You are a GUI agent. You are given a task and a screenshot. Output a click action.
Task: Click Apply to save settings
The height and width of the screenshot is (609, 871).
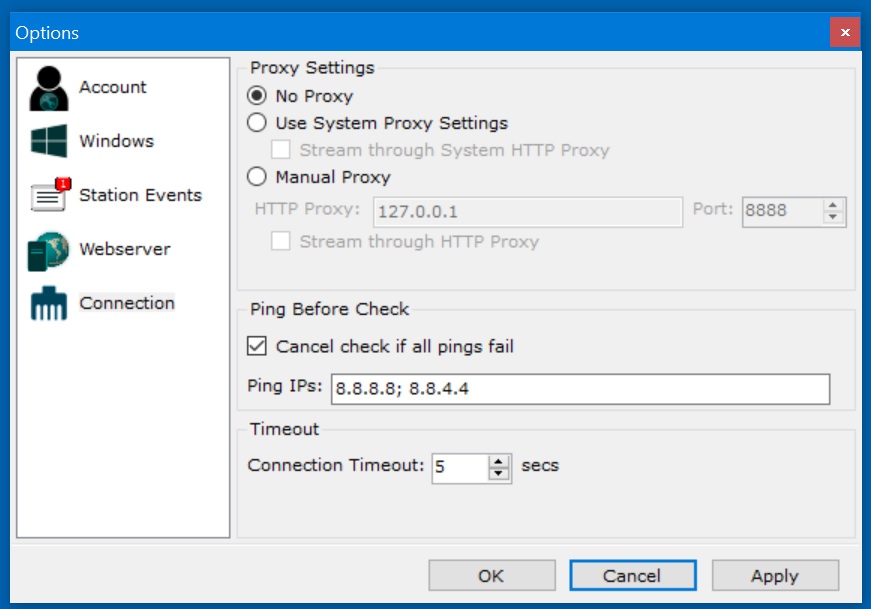[x=775, y=575]
